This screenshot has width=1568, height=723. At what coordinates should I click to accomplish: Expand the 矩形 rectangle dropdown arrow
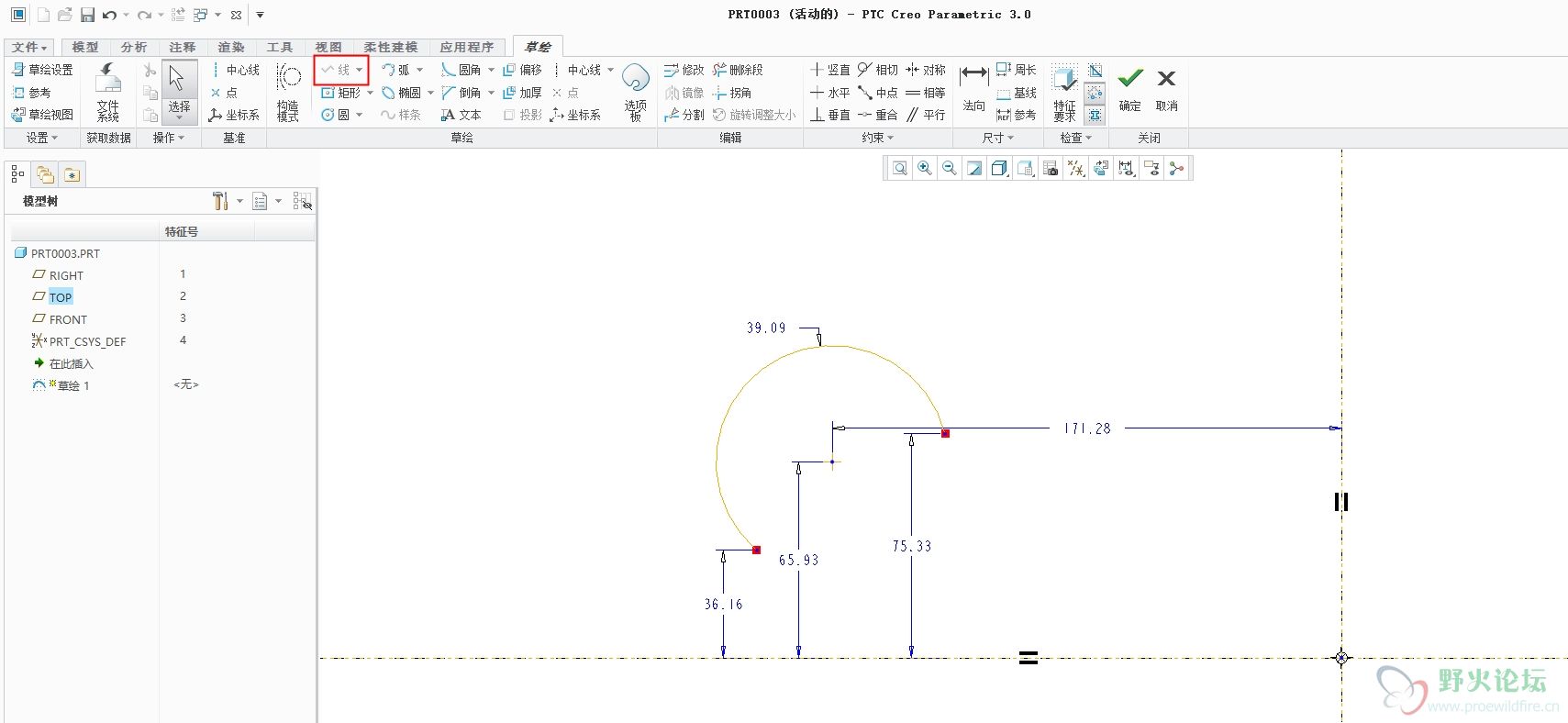pyautogui.click(x=370, y=93)
